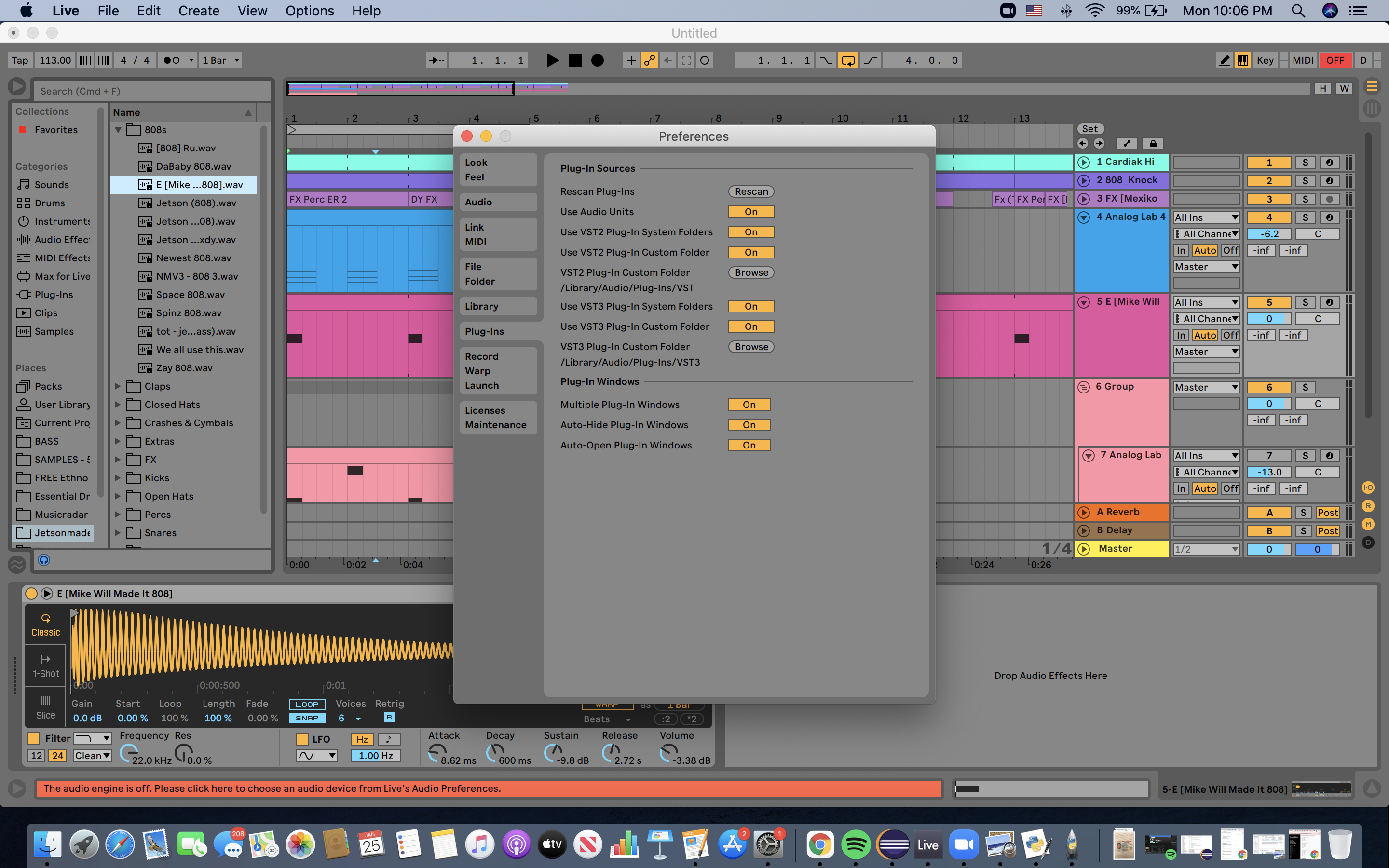Image resolution: width=1389 pixels, height=868 pixels.
Task: Rescan all available plug-ins
Action: tap(750, 191)
